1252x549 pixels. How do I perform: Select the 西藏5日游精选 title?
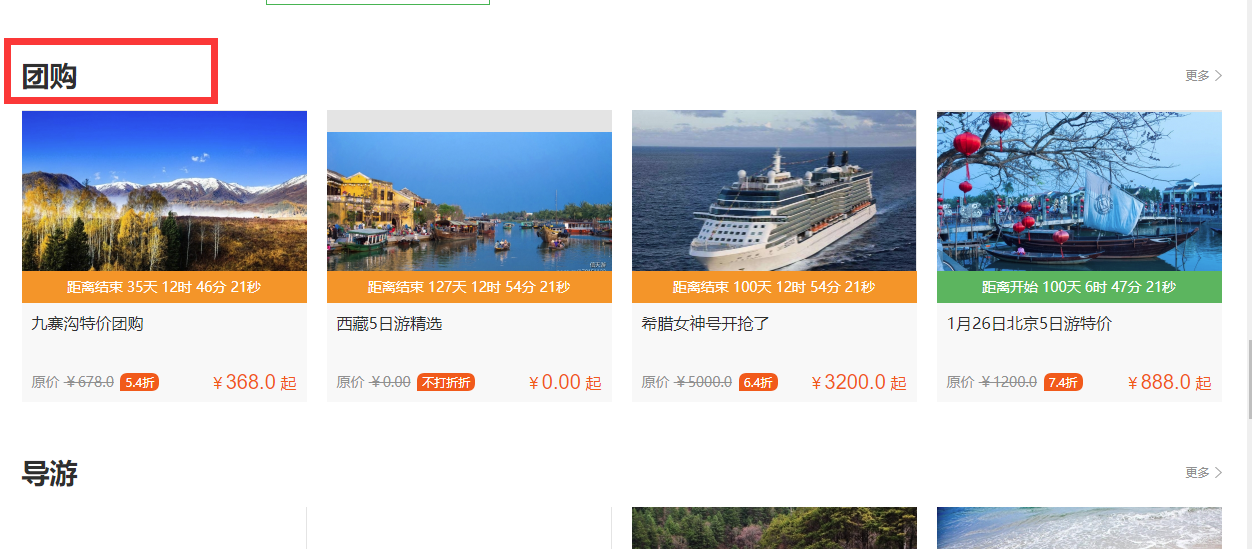[x=389, y=324]
